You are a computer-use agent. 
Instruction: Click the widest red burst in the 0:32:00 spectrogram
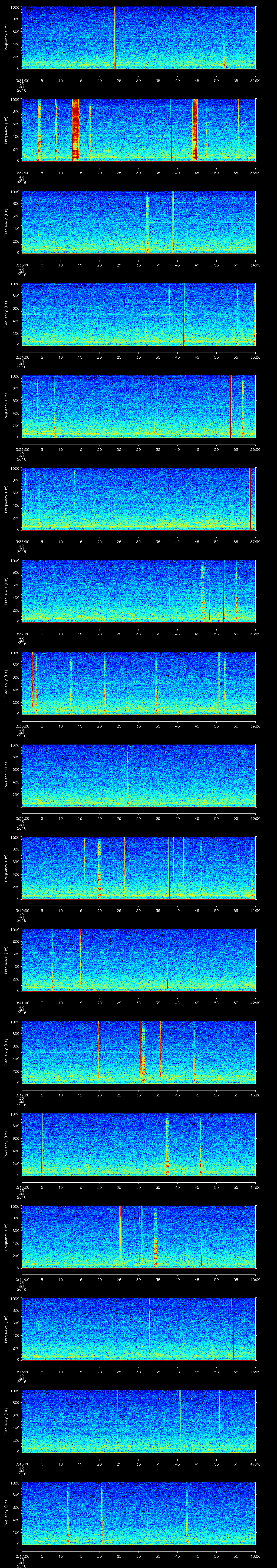75,130
